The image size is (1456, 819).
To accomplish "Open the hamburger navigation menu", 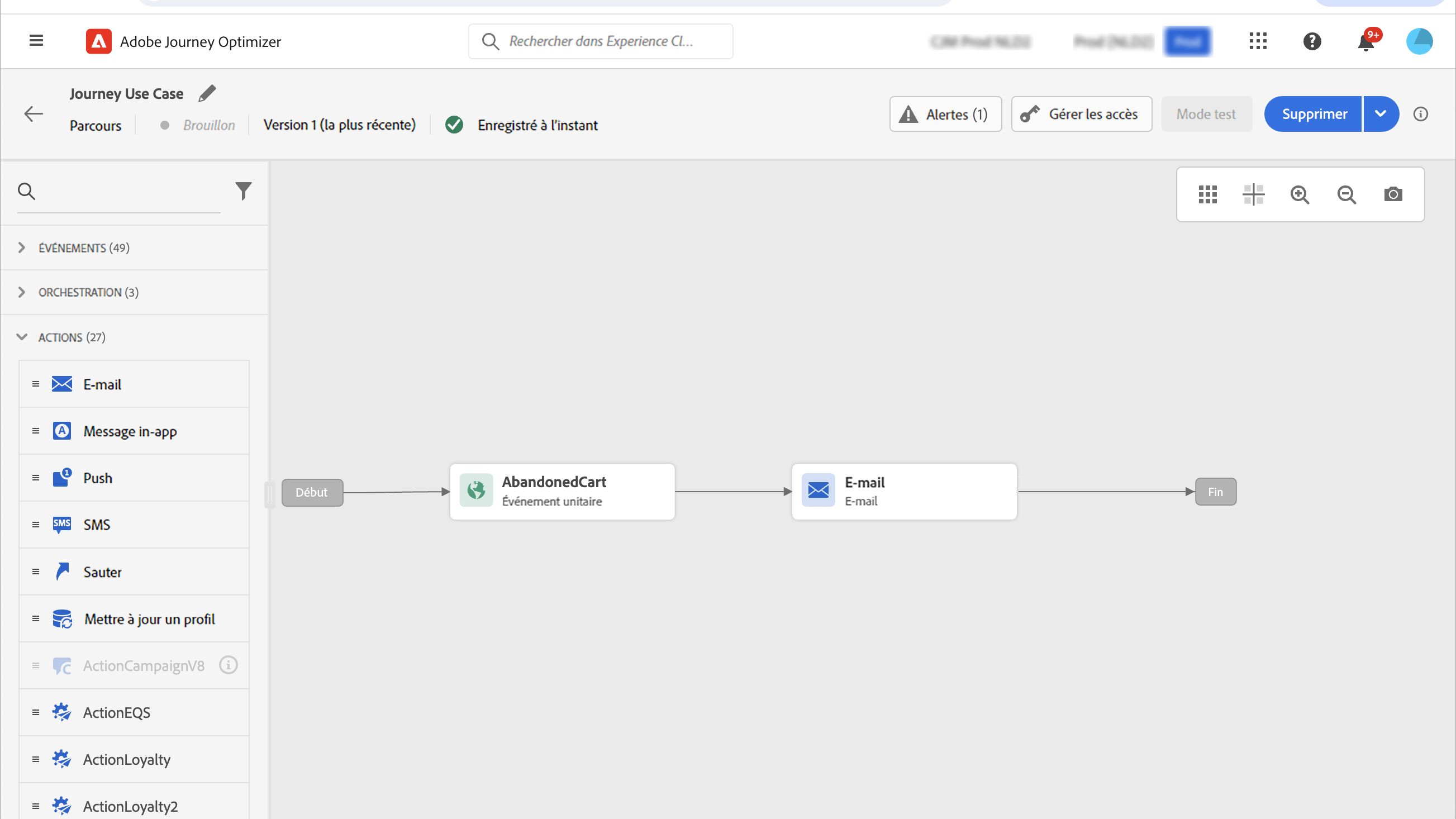I will [x=36, y=41].
